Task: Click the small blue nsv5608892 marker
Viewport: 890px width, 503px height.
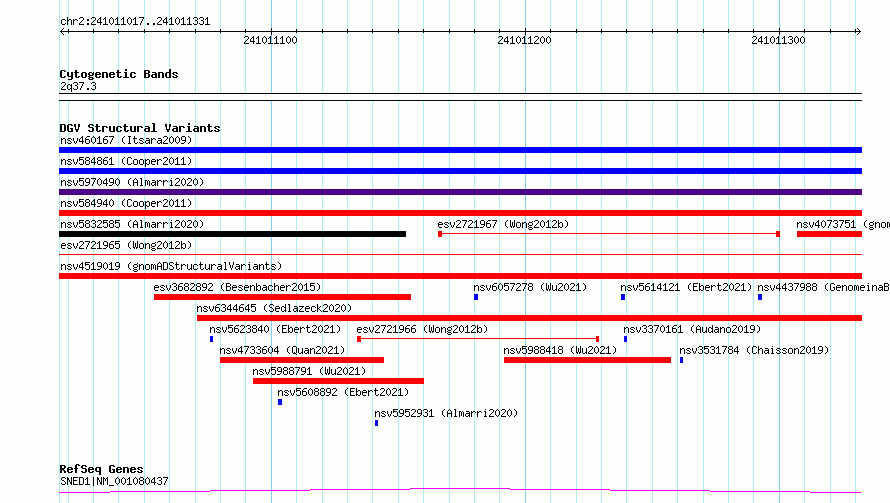Action: 280,402
